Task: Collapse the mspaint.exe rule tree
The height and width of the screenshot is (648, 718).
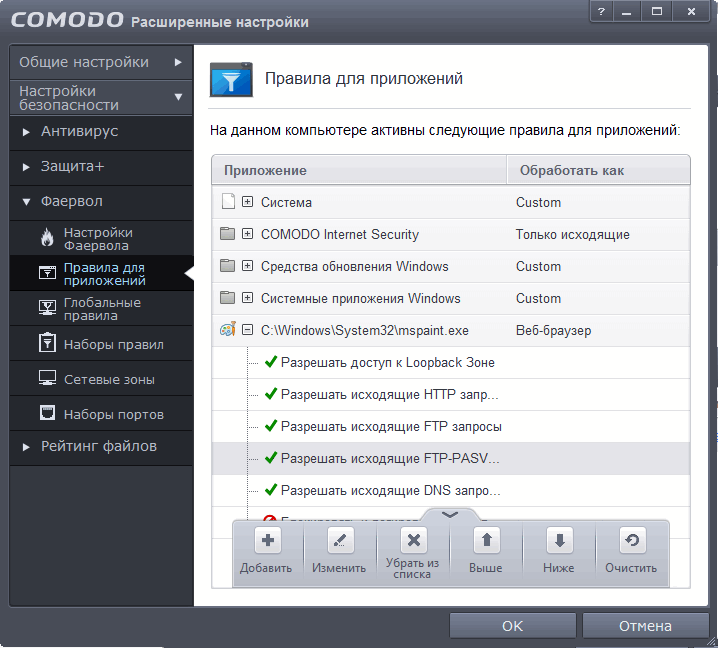Action: (x=247, y=330)
